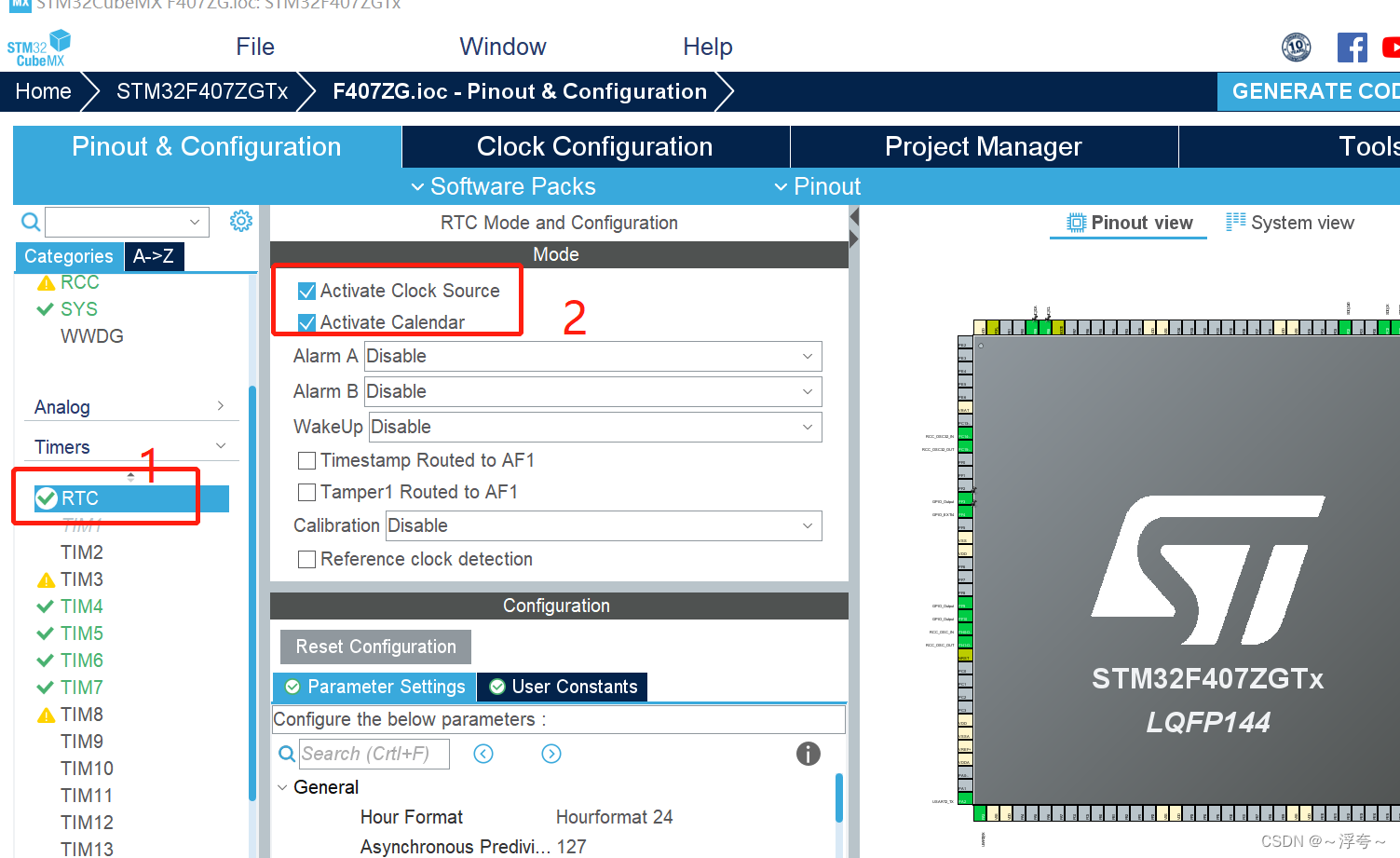The height and width of the screenshot is (858, 1400).
Task: Enable Timestamp Routed to AF1
Action: tap(306, 460)
